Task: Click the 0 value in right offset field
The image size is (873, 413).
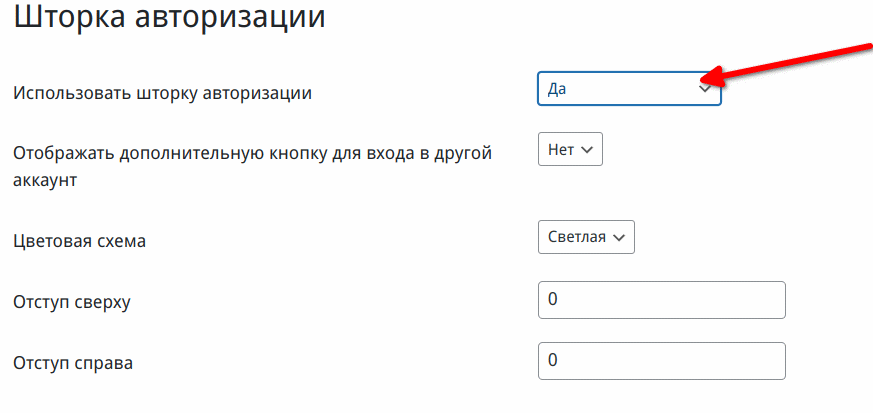Action: coord(553,361)
